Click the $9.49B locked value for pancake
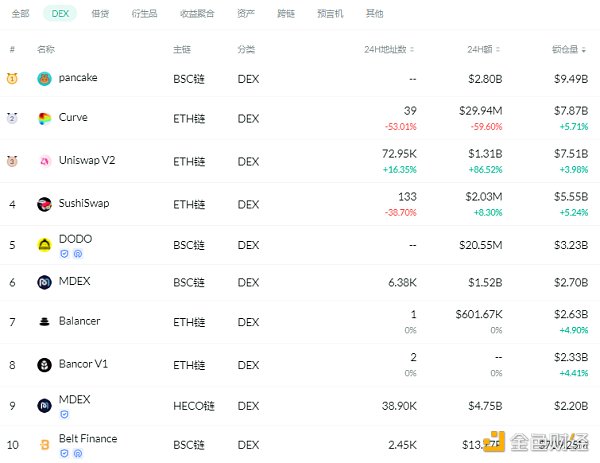This screenshot has height=463, width=600. coord(571,79)
